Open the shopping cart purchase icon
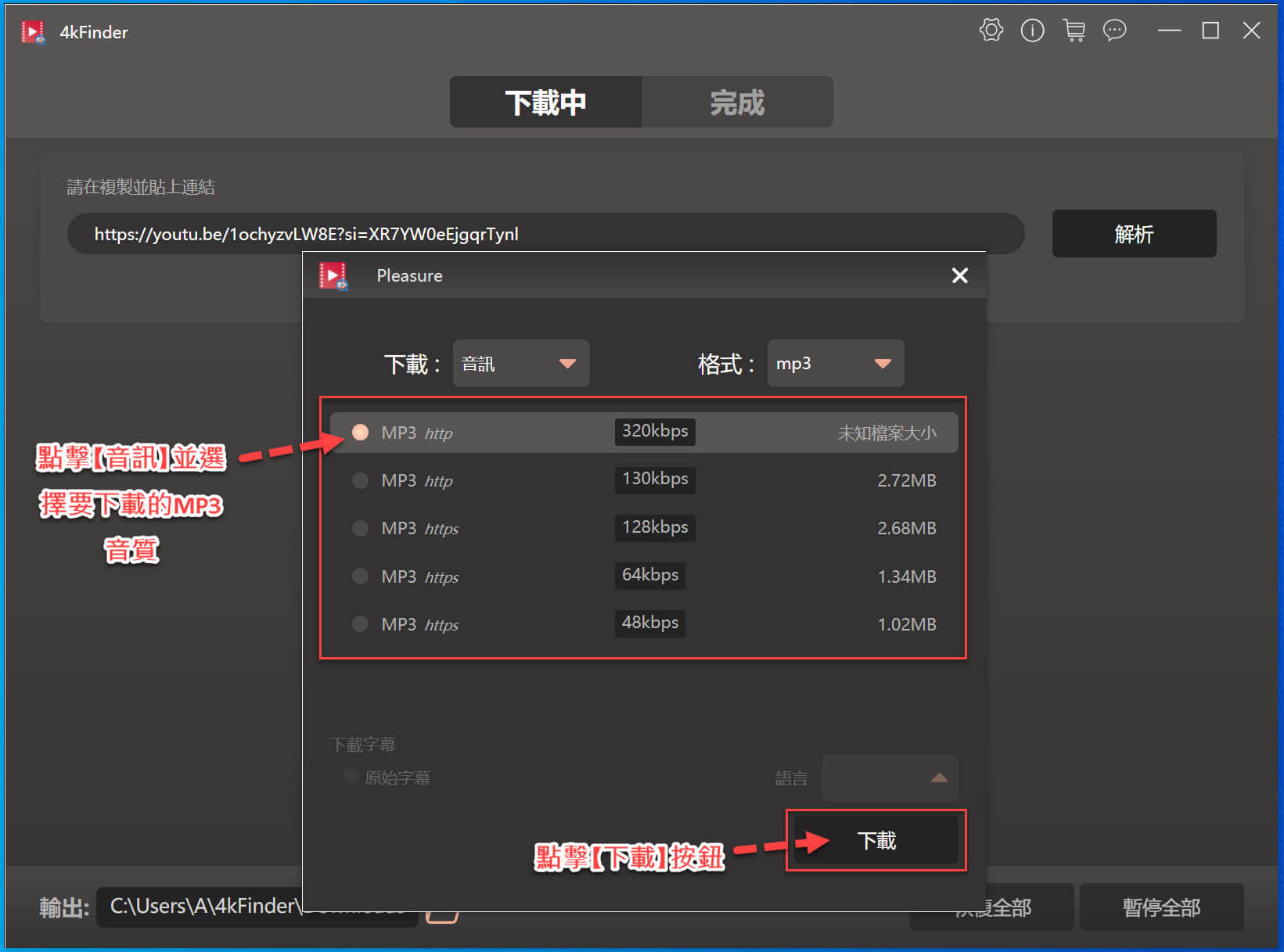This screenshot has height=952, width=1284. tap(1074, 31)
